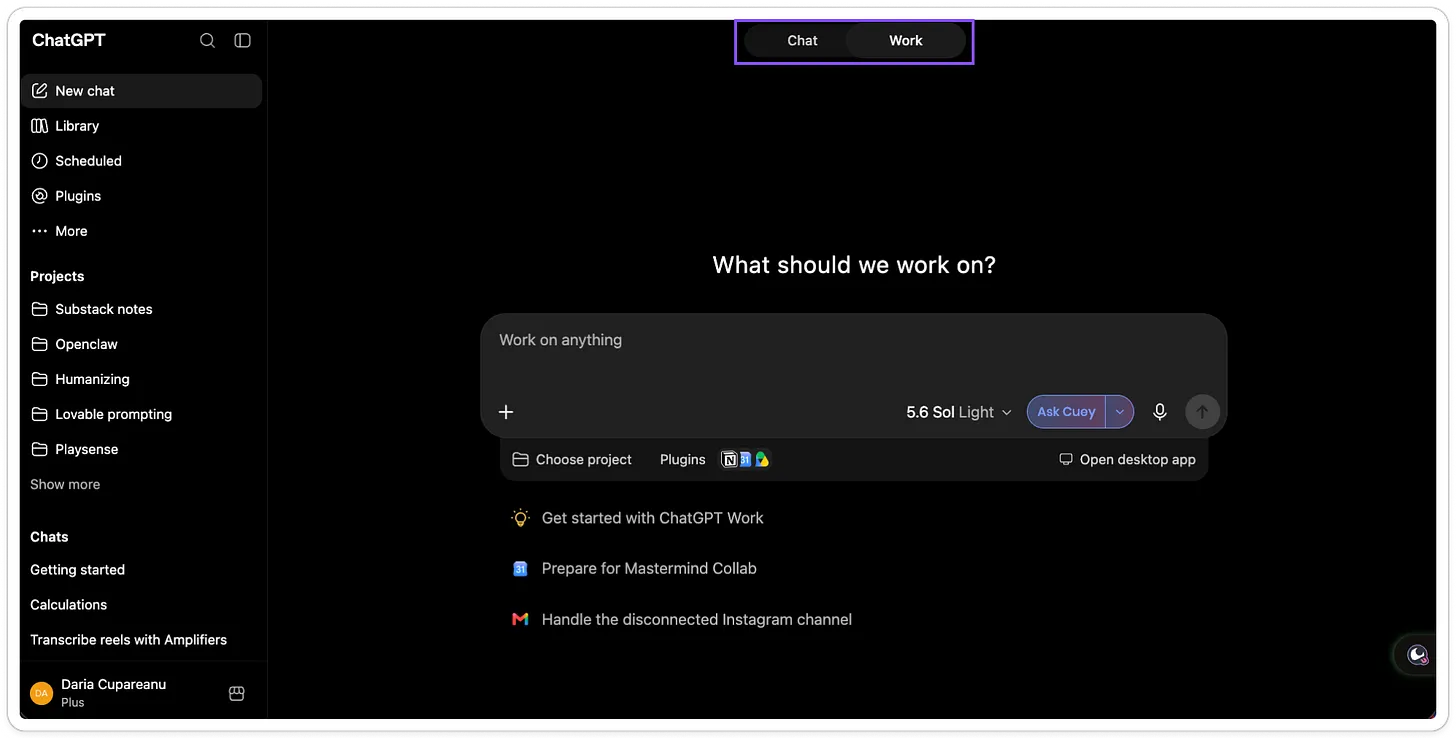
Task: Expand the More menu in the sidebar
Action: 141,231
